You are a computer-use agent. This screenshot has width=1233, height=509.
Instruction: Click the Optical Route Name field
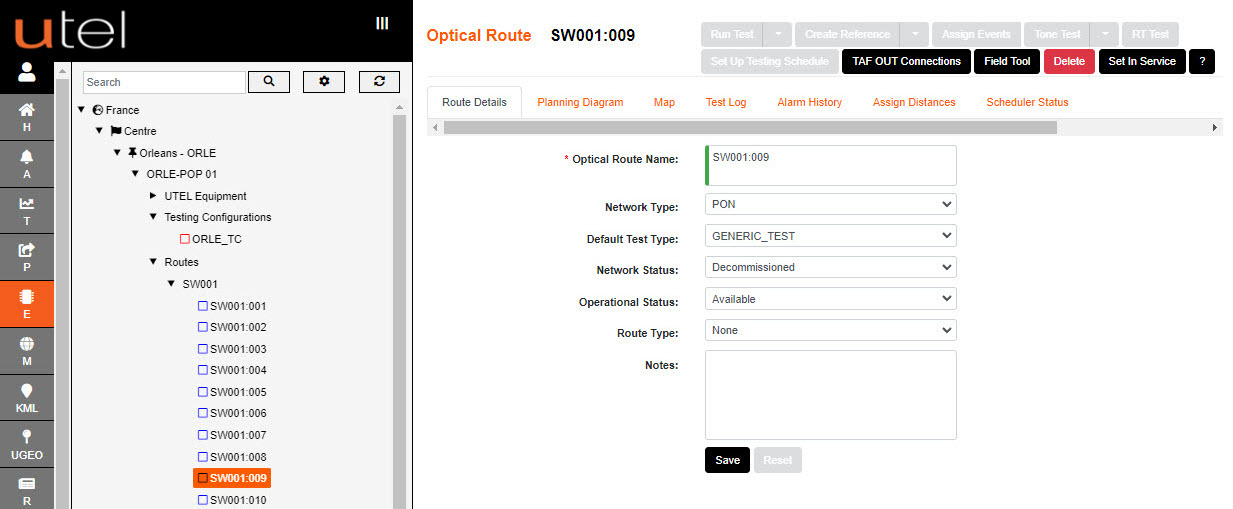pyautogui.click(x=830, y=165)
